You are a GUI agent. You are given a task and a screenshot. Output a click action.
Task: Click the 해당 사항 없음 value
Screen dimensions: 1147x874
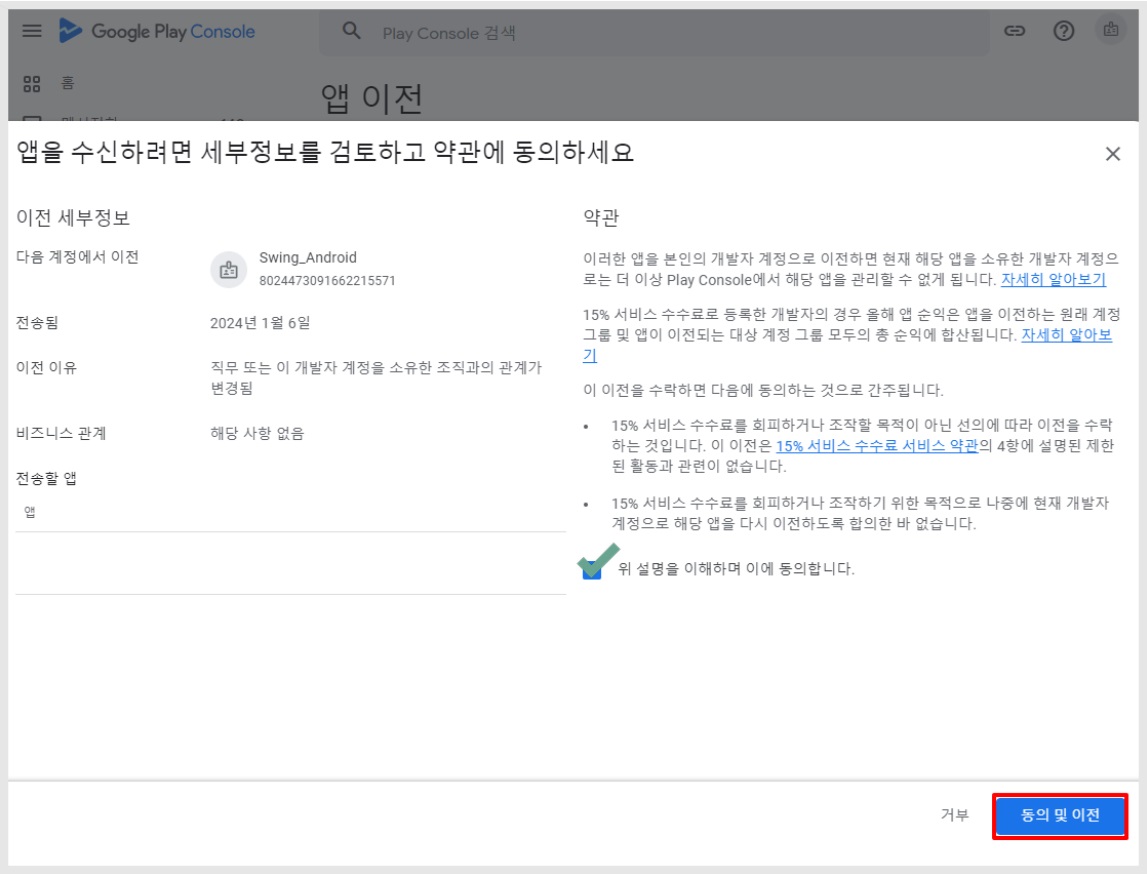257,434
